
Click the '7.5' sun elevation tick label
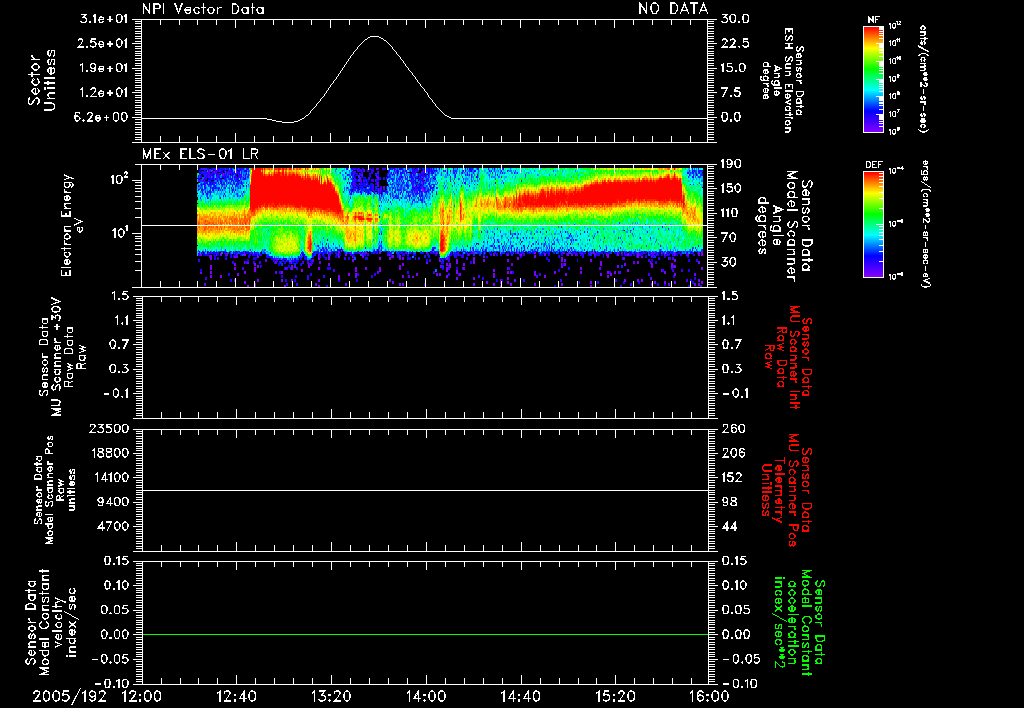click(732, 93)
